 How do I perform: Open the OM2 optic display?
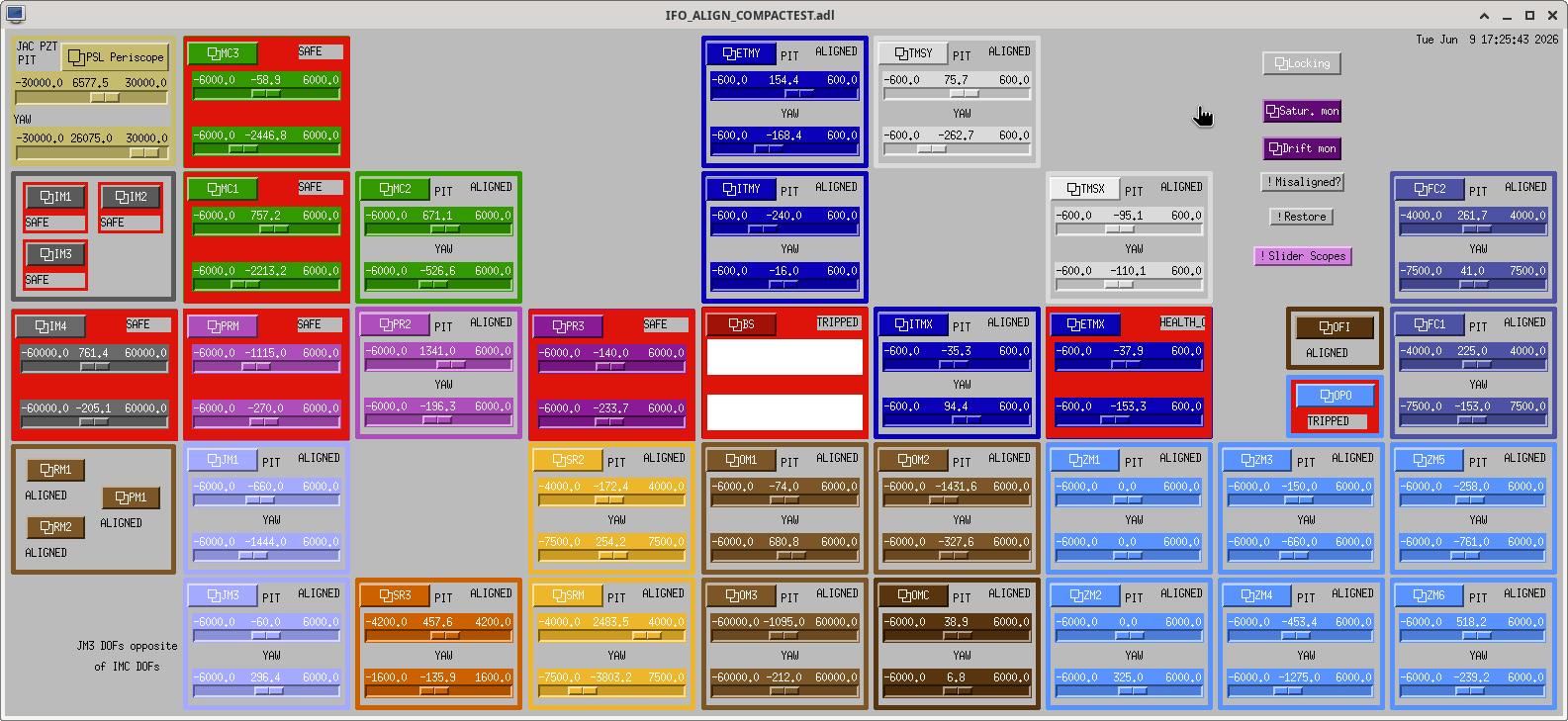point(913,460)
